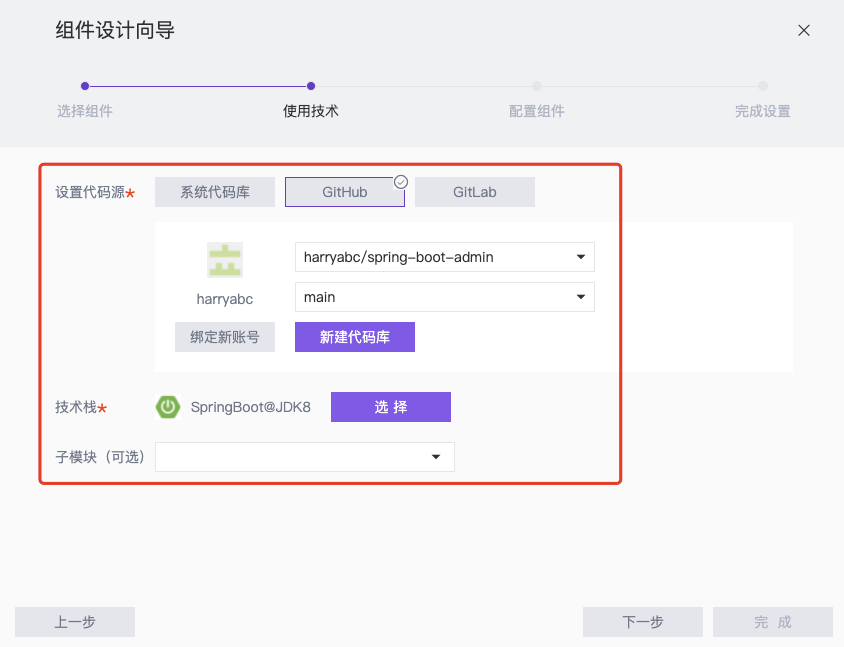Click the harryabc account avatar

point(225,260)
